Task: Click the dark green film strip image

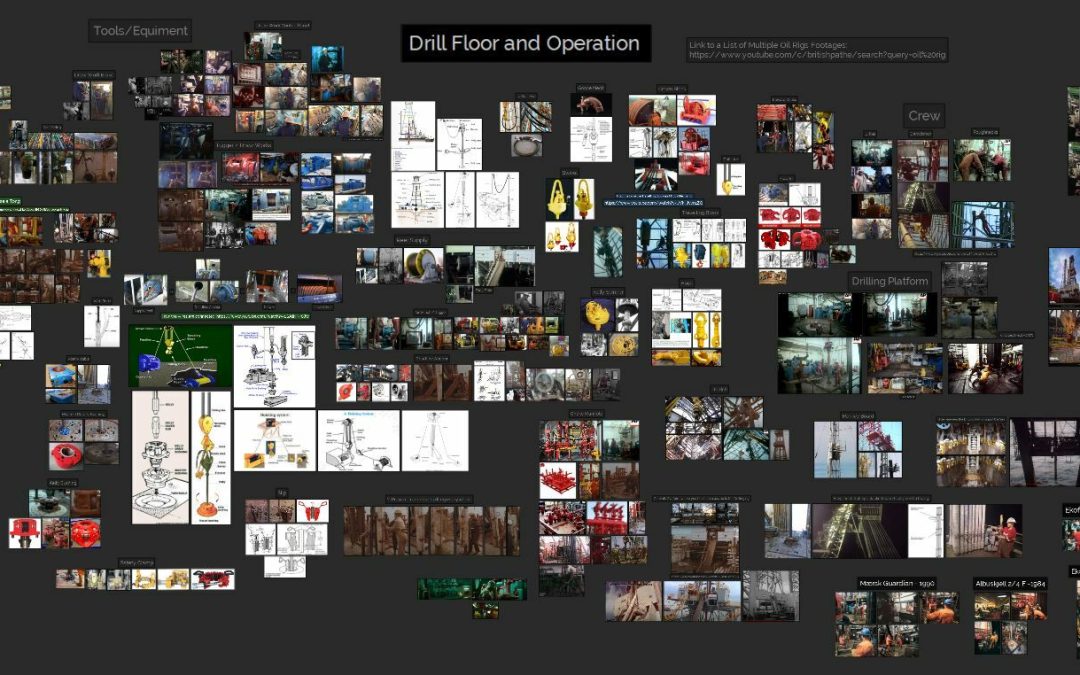Action: (471, 589)
